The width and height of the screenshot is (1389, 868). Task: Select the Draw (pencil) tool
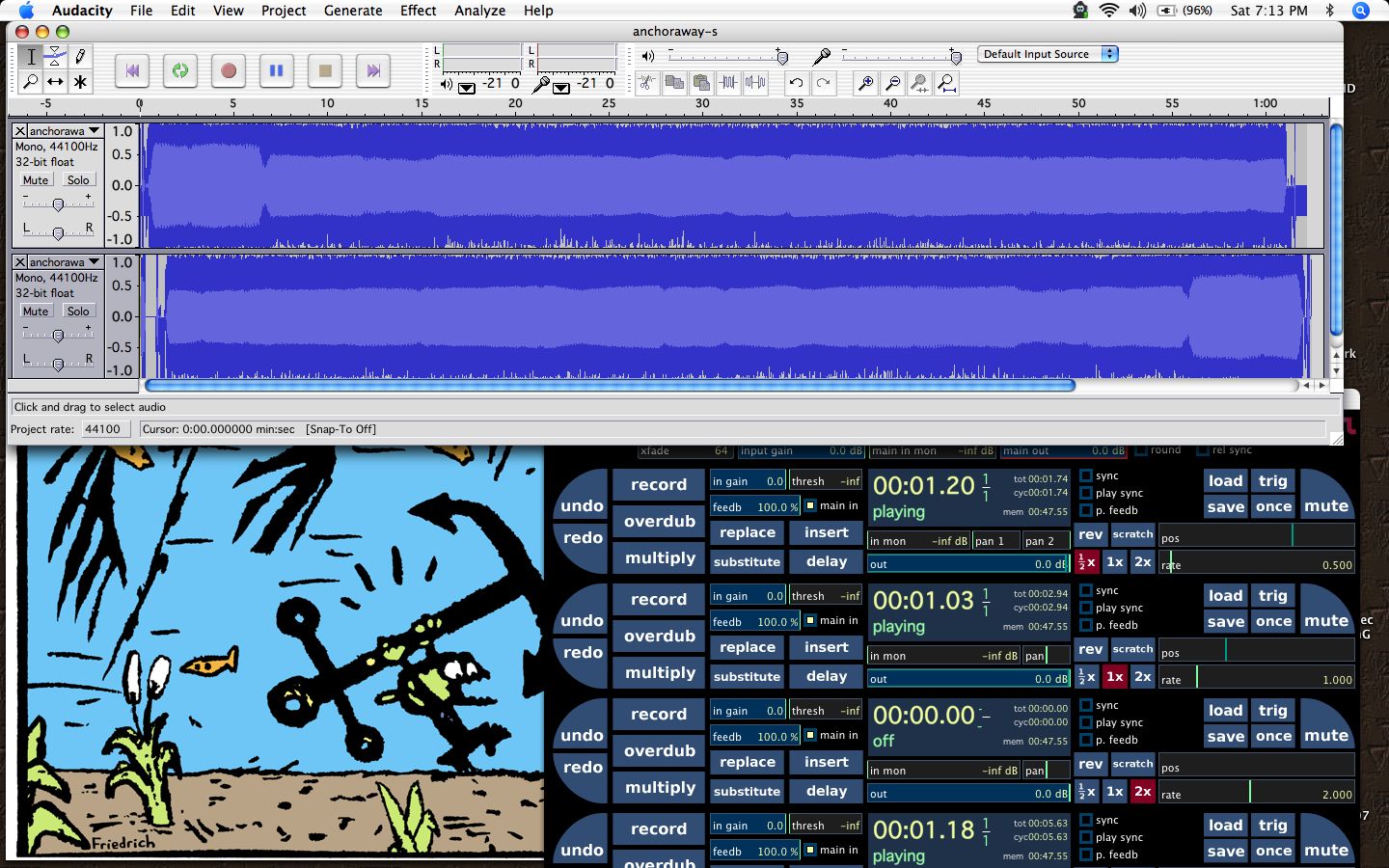(x=80, y=56)
